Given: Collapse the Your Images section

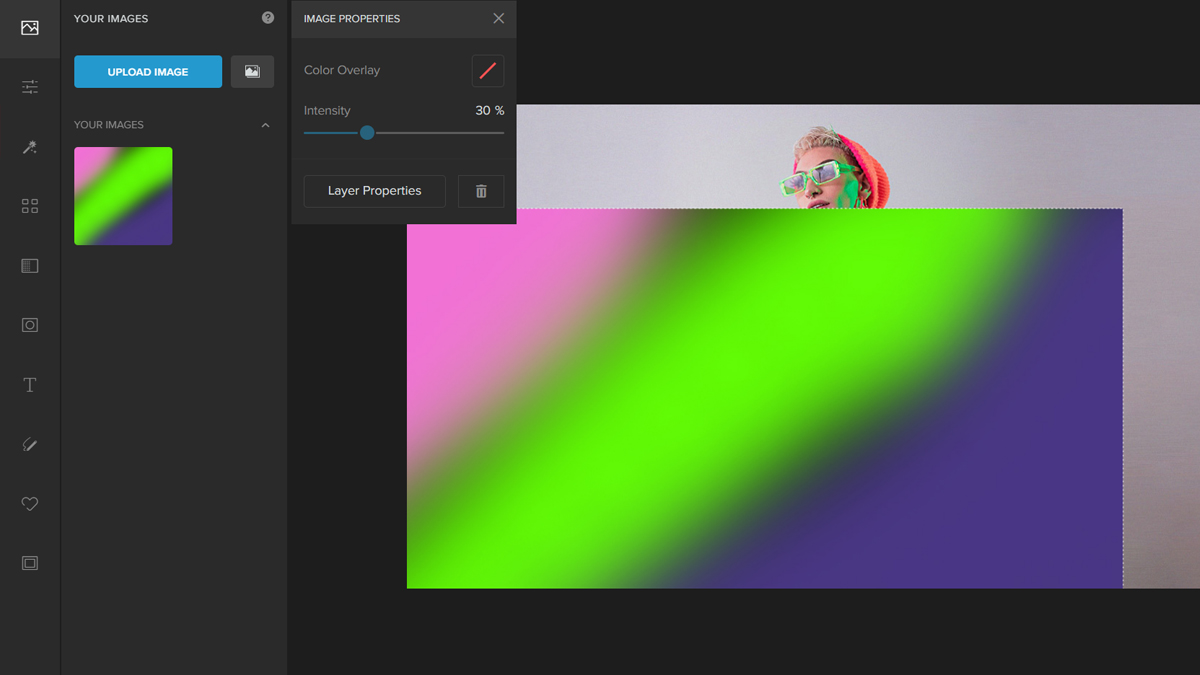Looking at the screenshot, I should tap(265, 125).
